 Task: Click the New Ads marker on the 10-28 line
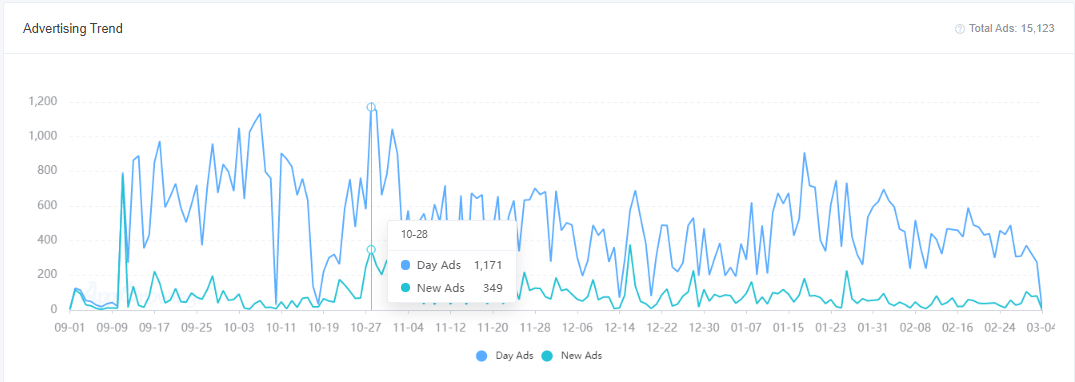click(371, 250)
